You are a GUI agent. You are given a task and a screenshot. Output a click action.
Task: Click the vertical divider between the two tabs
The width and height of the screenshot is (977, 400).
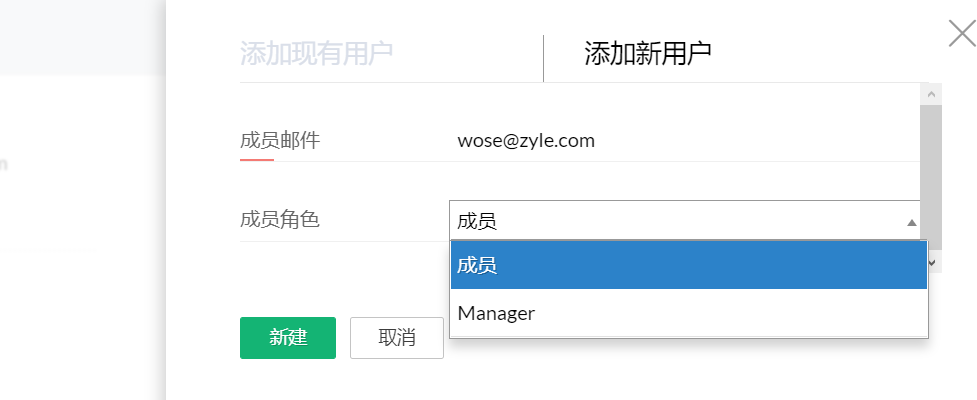543,58
